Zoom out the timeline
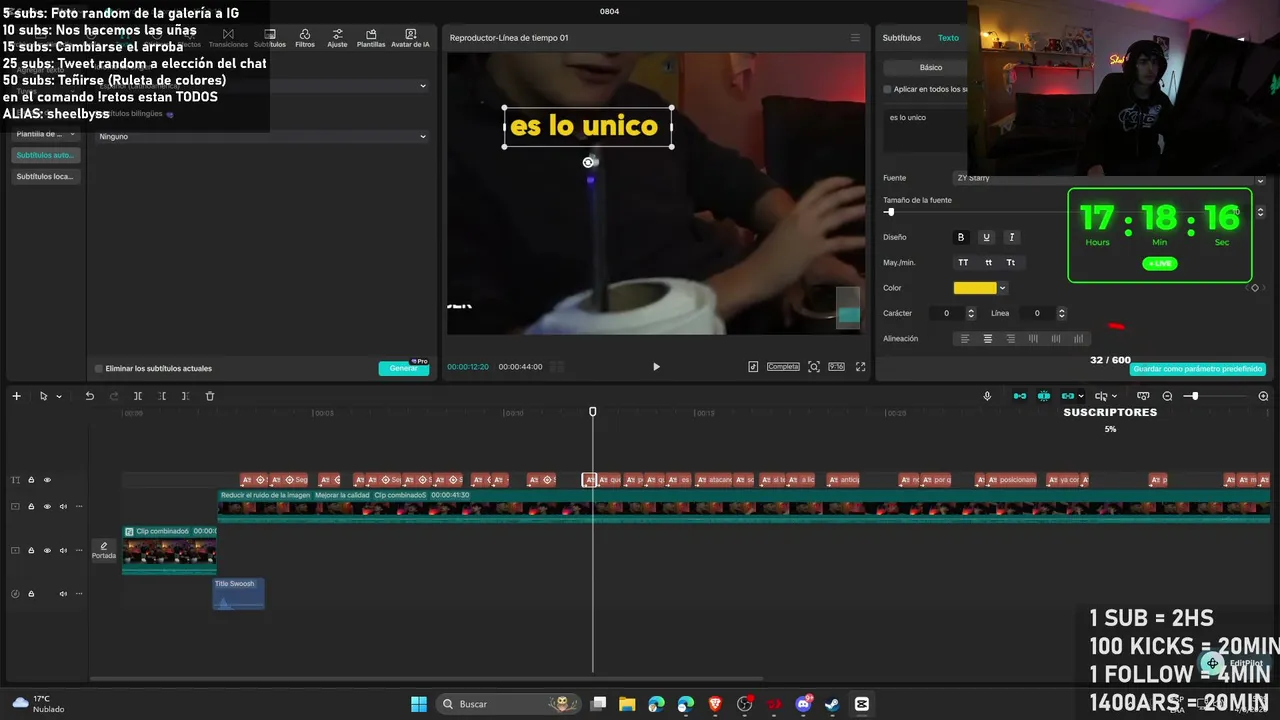 [x=1167, y=396]
